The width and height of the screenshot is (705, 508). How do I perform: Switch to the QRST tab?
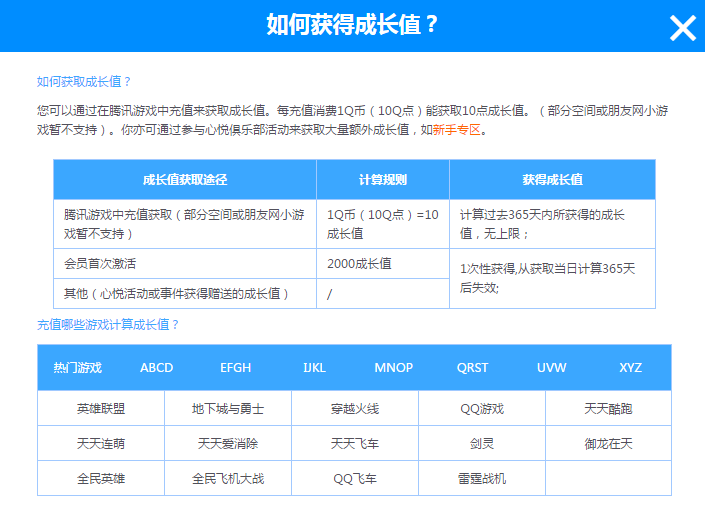472,368
